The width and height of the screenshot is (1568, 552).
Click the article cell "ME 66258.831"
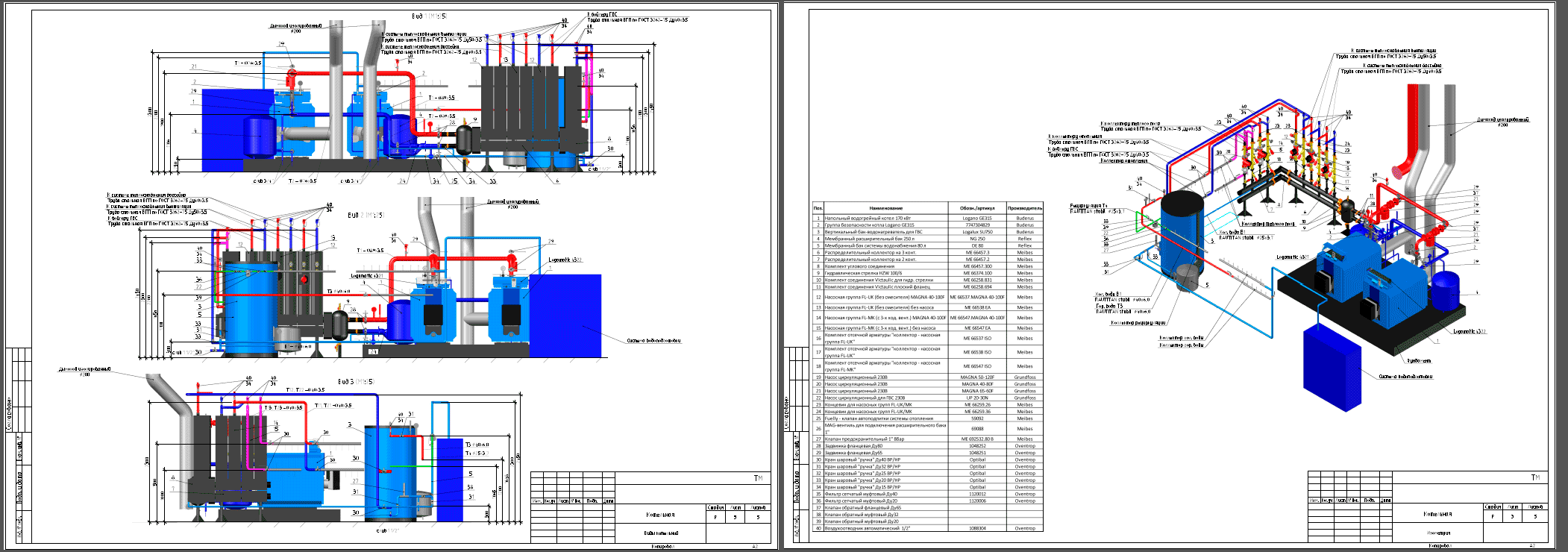[977, 280]
